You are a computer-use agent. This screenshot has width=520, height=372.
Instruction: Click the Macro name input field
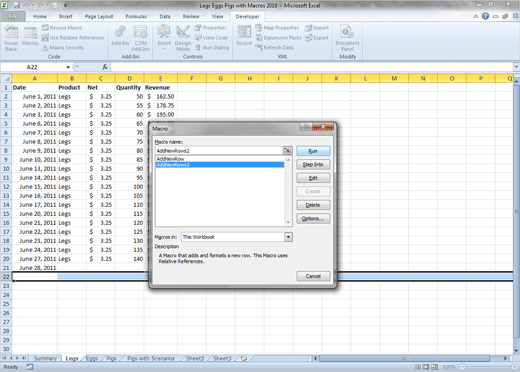[x=219, y=151]
